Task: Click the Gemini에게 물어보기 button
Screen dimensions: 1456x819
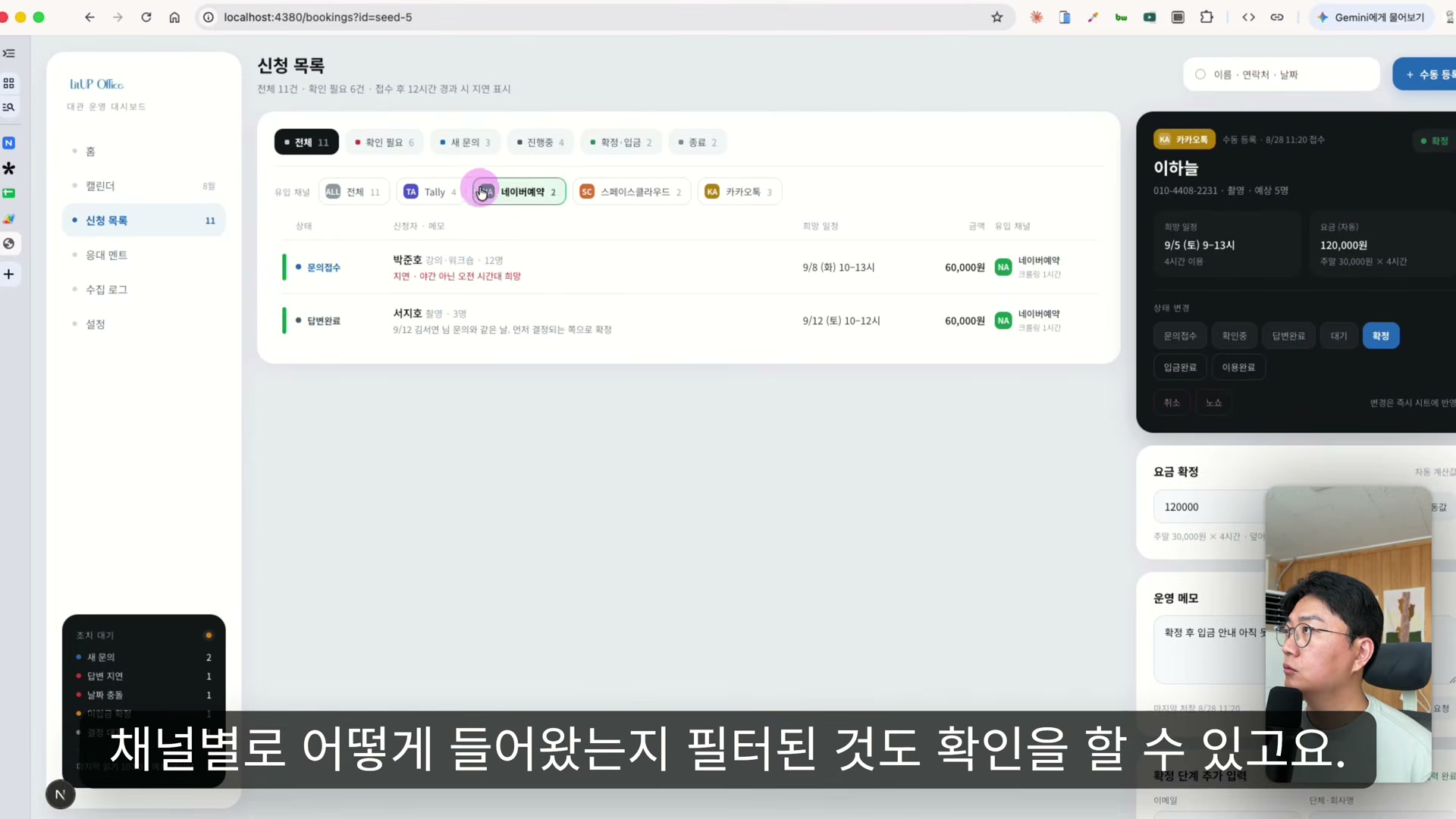Action: click(x=1371, y=17)
